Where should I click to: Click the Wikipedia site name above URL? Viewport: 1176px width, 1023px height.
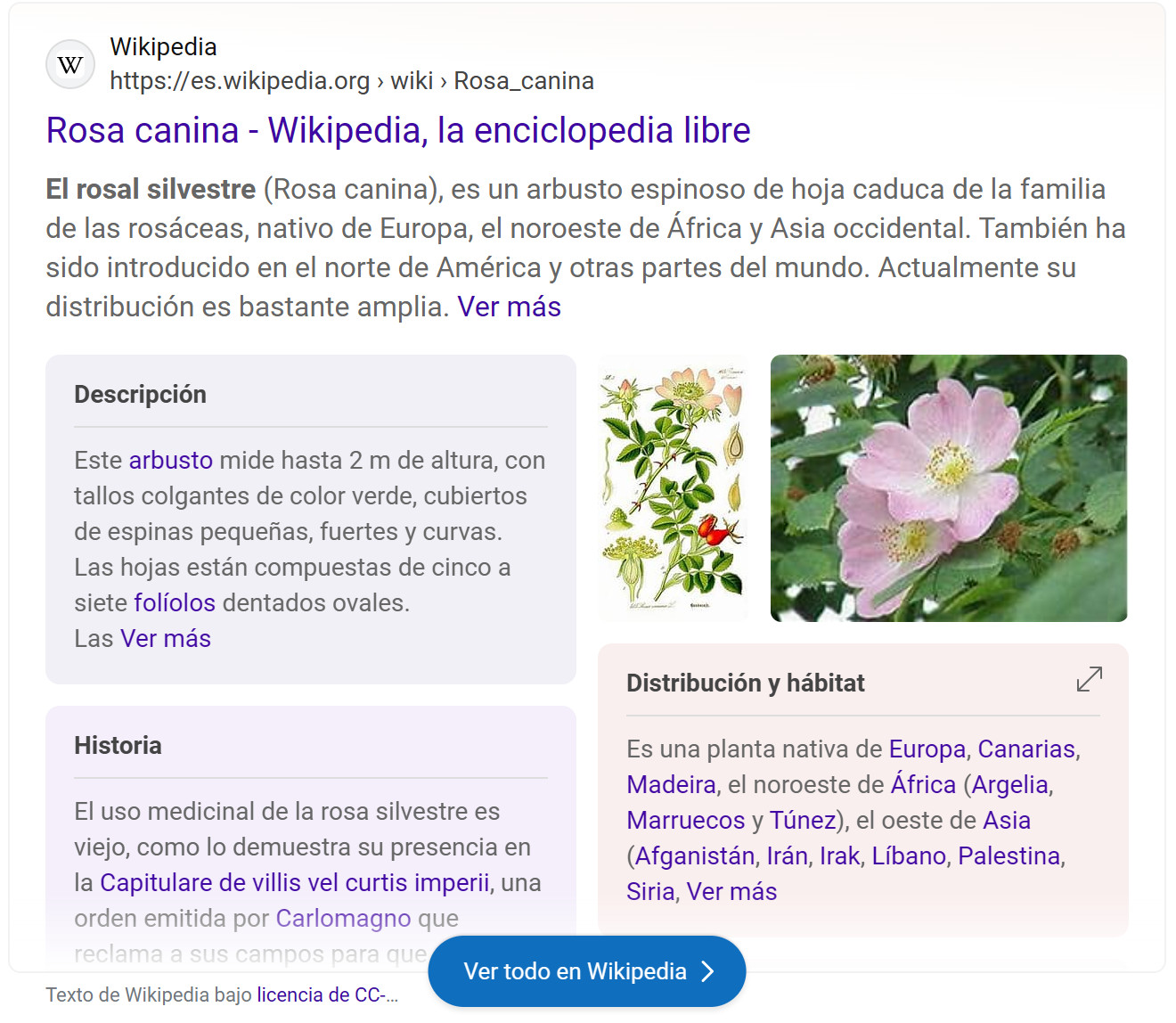pos(163,46)
